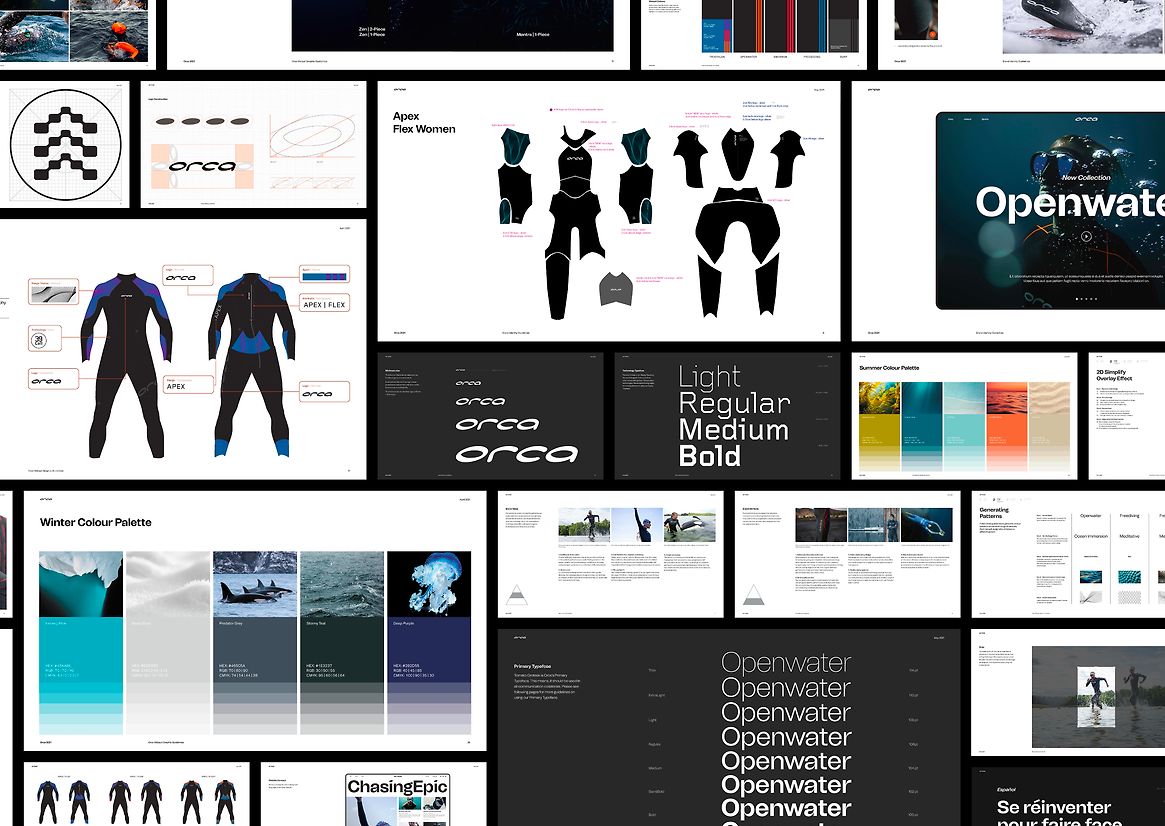The width and height of the screenshot is (1165, 826).
Task: Click the APEX | FLEX label callout
Action: [x=324, y=300]
